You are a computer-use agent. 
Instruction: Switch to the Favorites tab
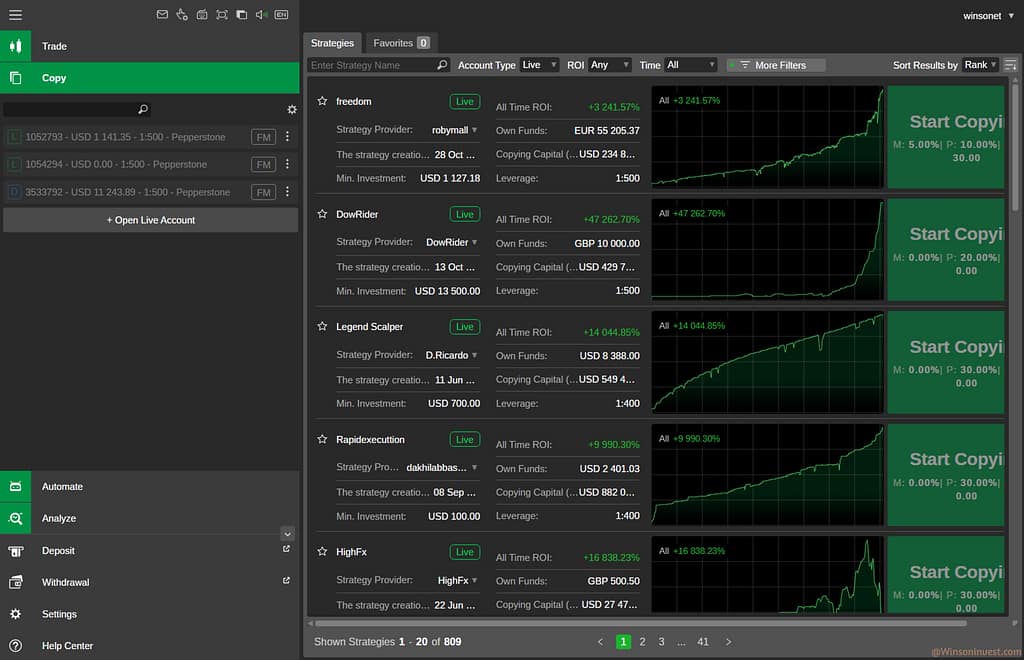[400, 43]
